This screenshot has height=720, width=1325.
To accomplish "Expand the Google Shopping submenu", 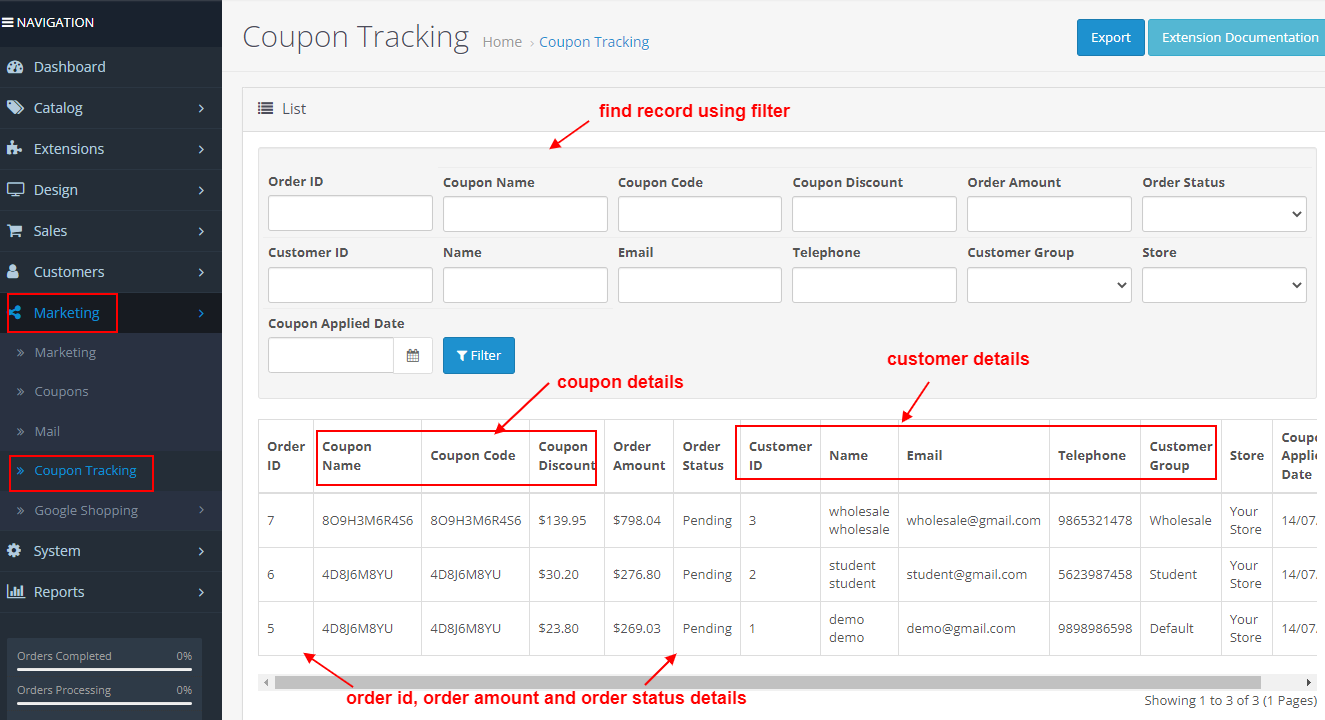I will [86, 511].
